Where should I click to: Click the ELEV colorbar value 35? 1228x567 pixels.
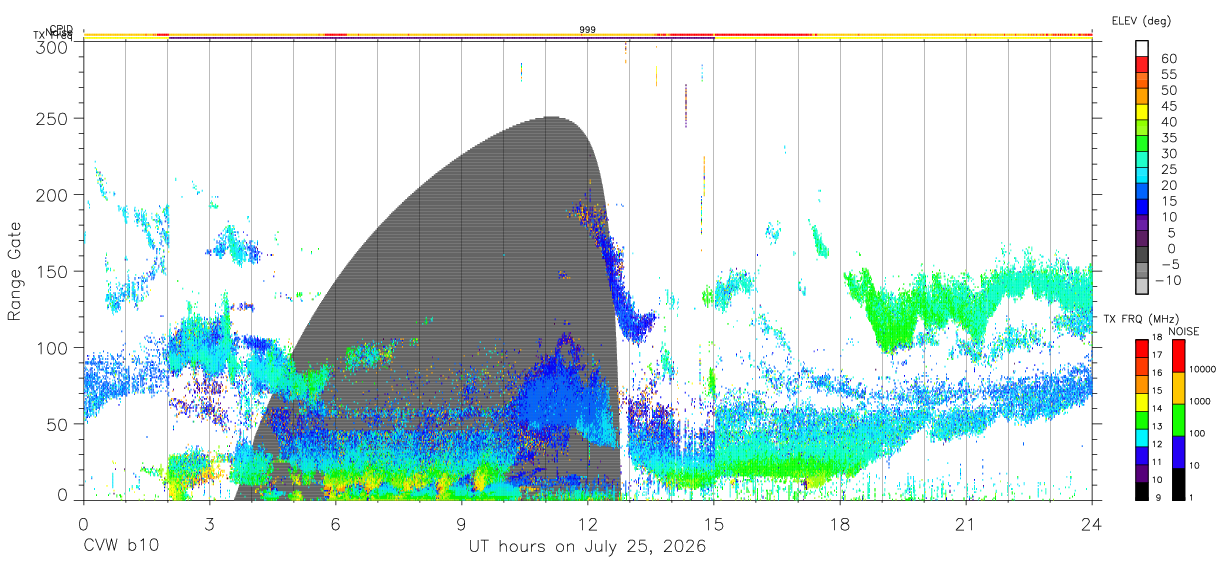(1167, 137)
